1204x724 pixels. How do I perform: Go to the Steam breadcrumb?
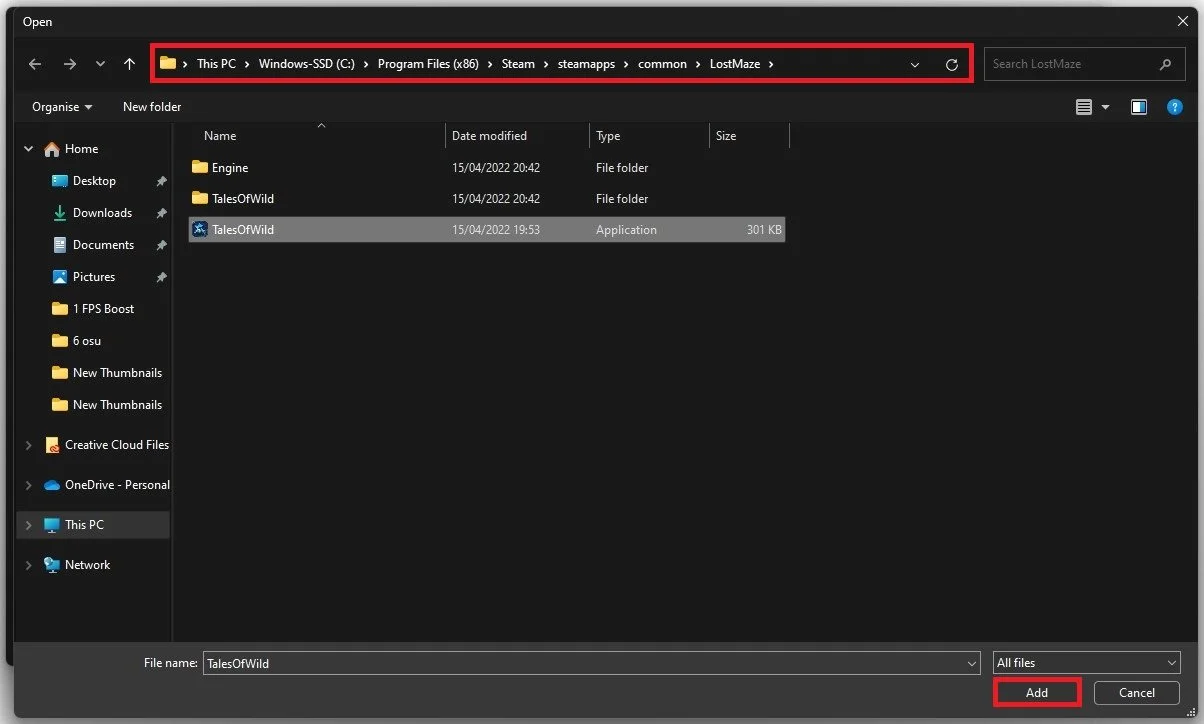(518, 64)
